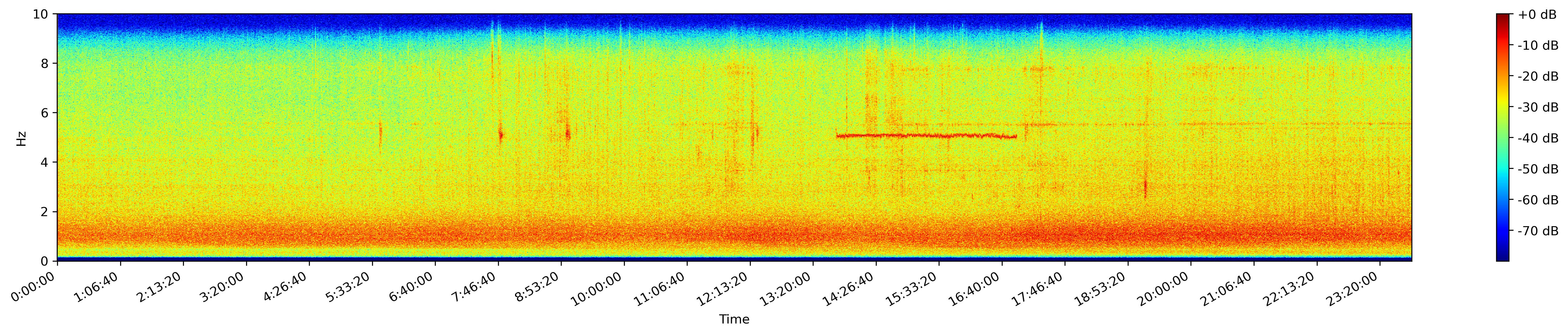Click the +0 dB colorbar label
Image resolution: width=1568 pixels, height=335 pixels.
(x=1537, y=15)
